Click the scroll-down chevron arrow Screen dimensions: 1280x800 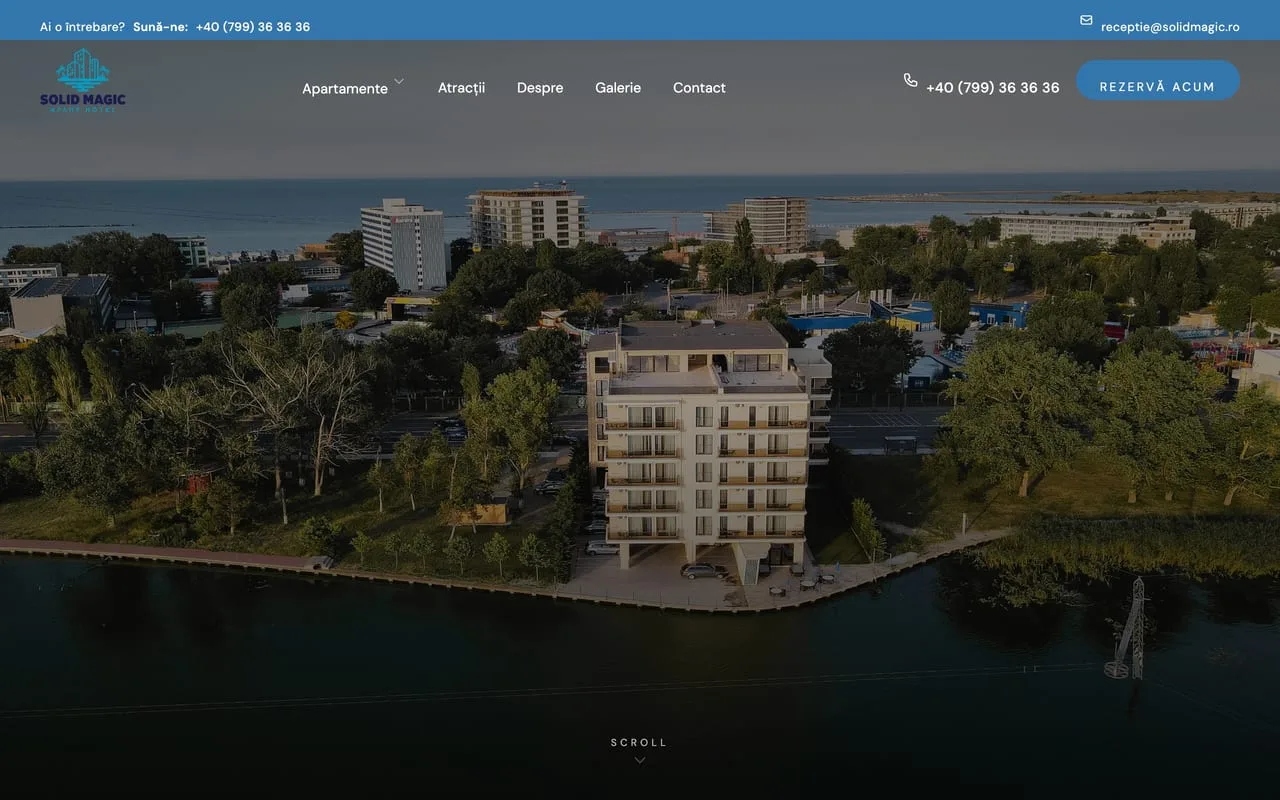[x=640, y=760]
